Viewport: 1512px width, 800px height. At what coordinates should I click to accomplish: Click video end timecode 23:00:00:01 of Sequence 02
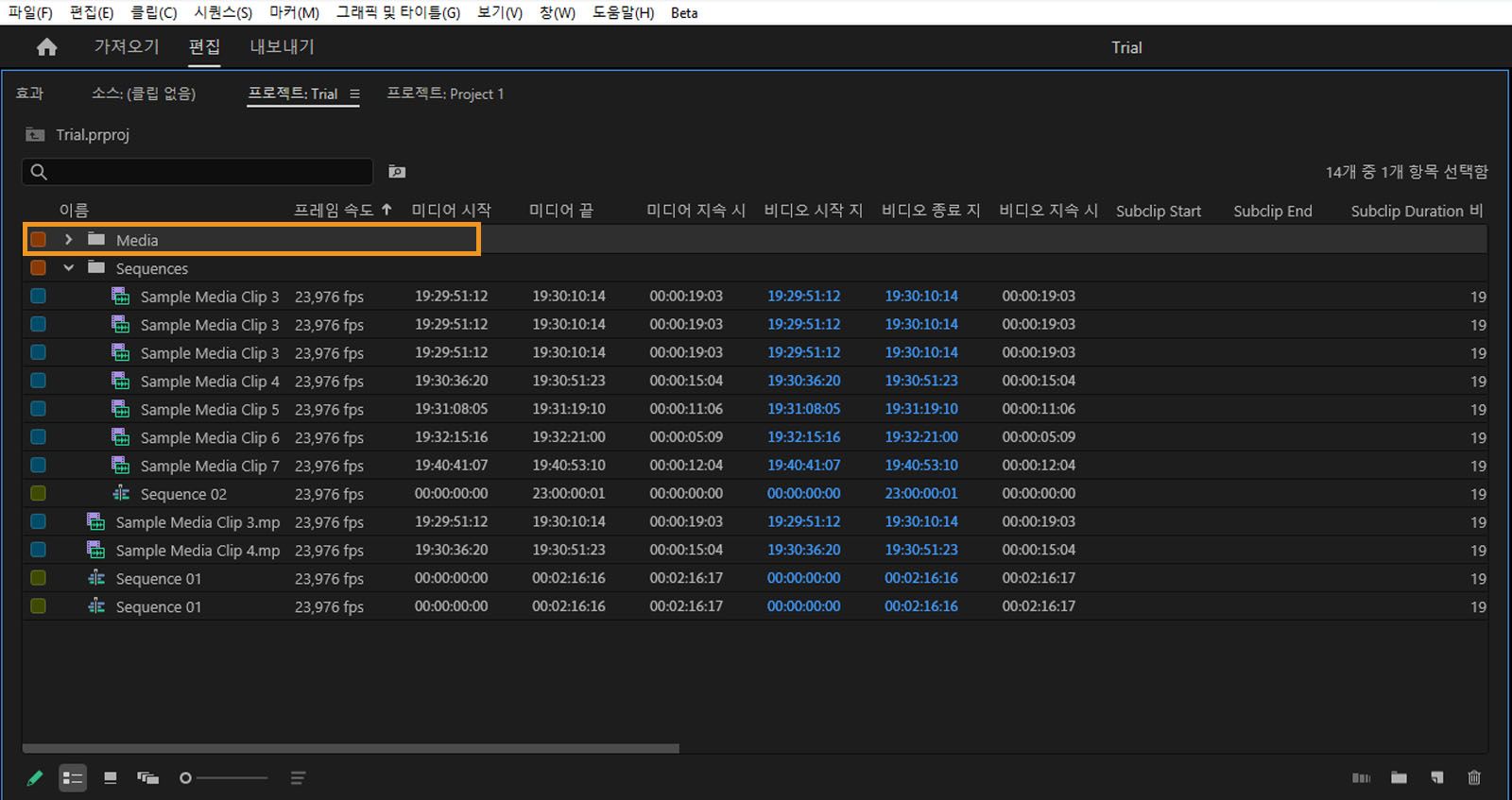(x=921, y=493)
